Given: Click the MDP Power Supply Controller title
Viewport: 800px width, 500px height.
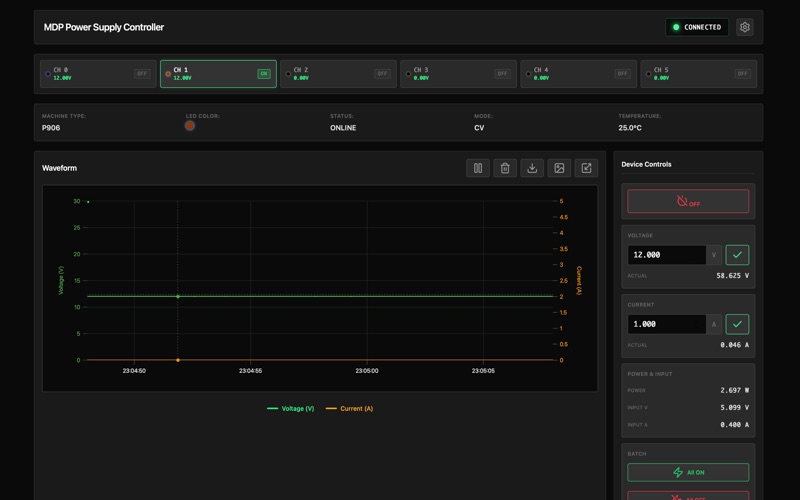Looking at the screenshot, I should pos(104,27).
